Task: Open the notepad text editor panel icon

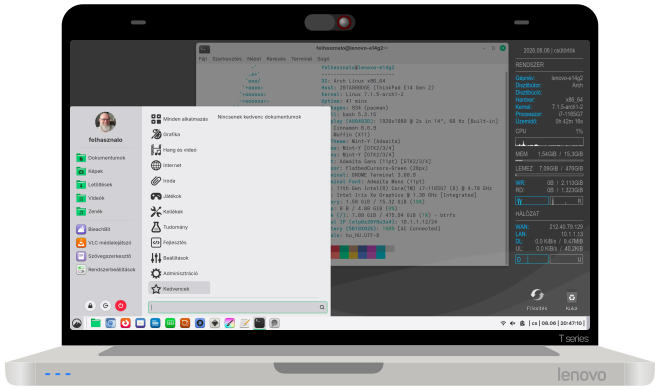Action: coord(245,323)
